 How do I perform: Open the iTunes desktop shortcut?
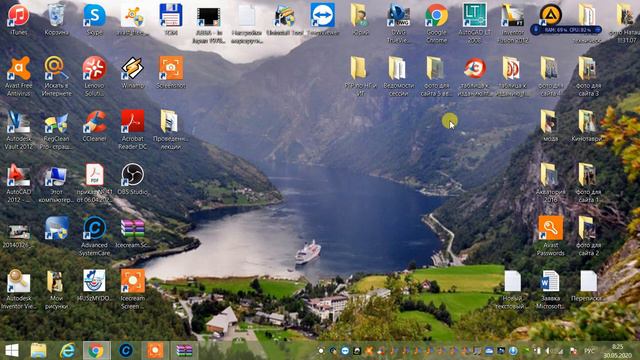pyautogui.click(x=18, y=19)
